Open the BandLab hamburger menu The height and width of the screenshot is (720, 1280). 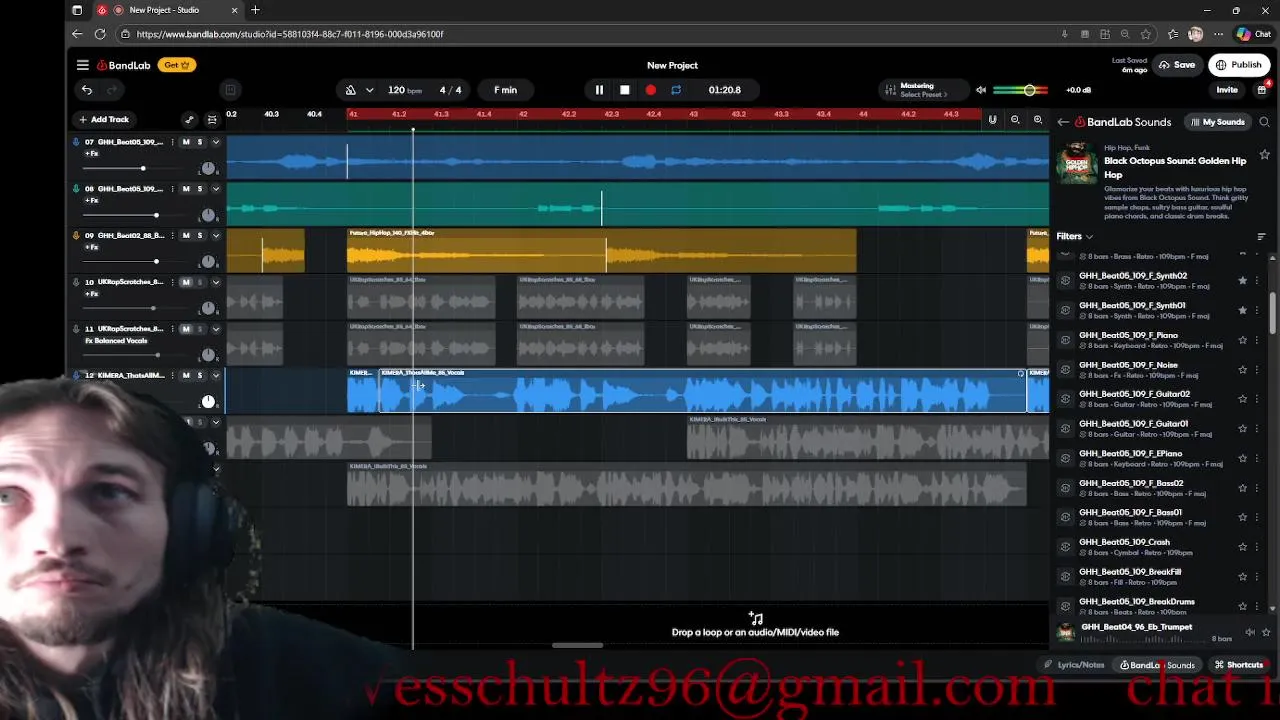[x=83, y=65]
